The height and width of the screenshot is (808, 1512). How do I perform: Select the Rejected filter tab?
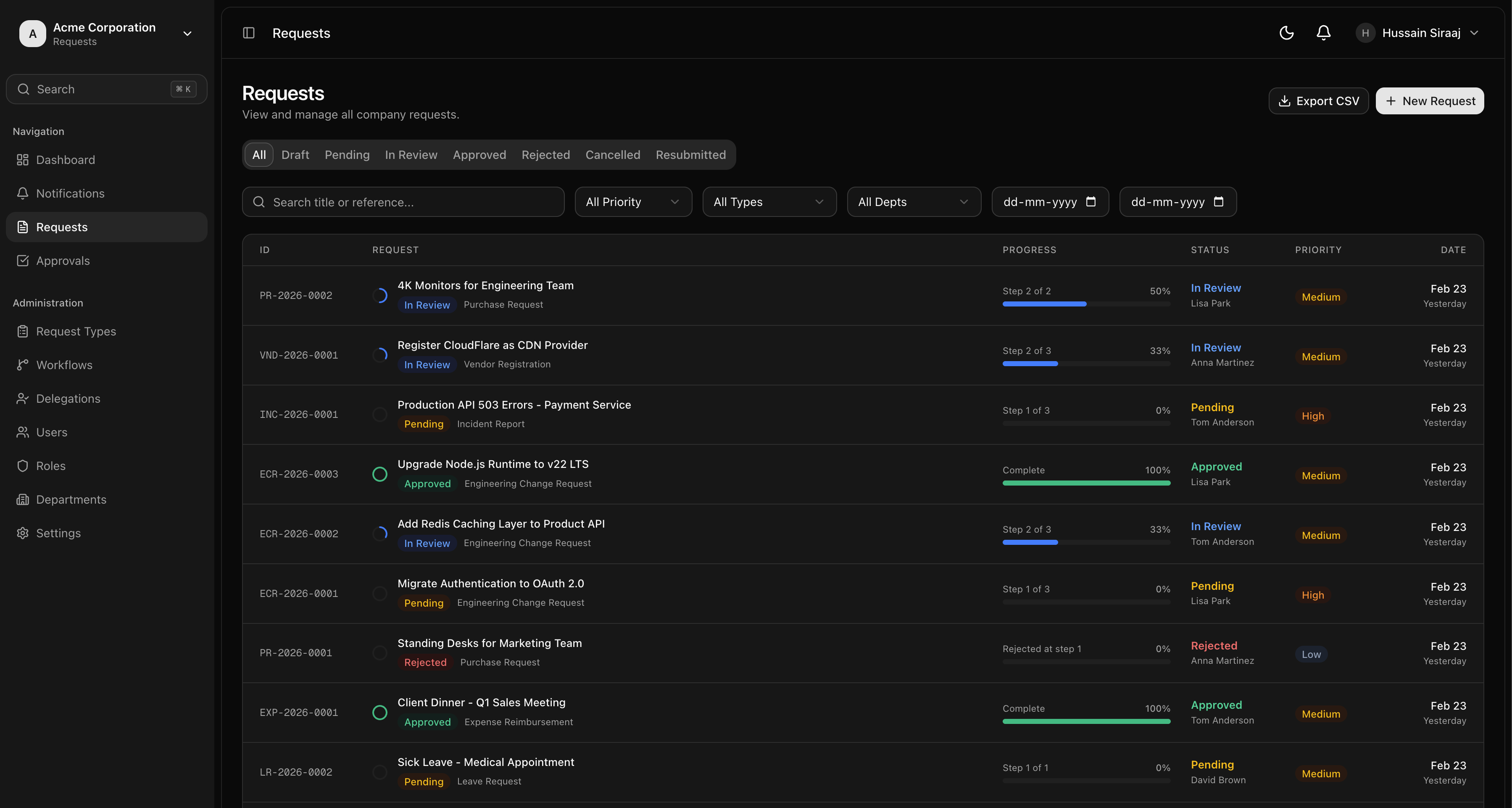(x=545, y=154)
